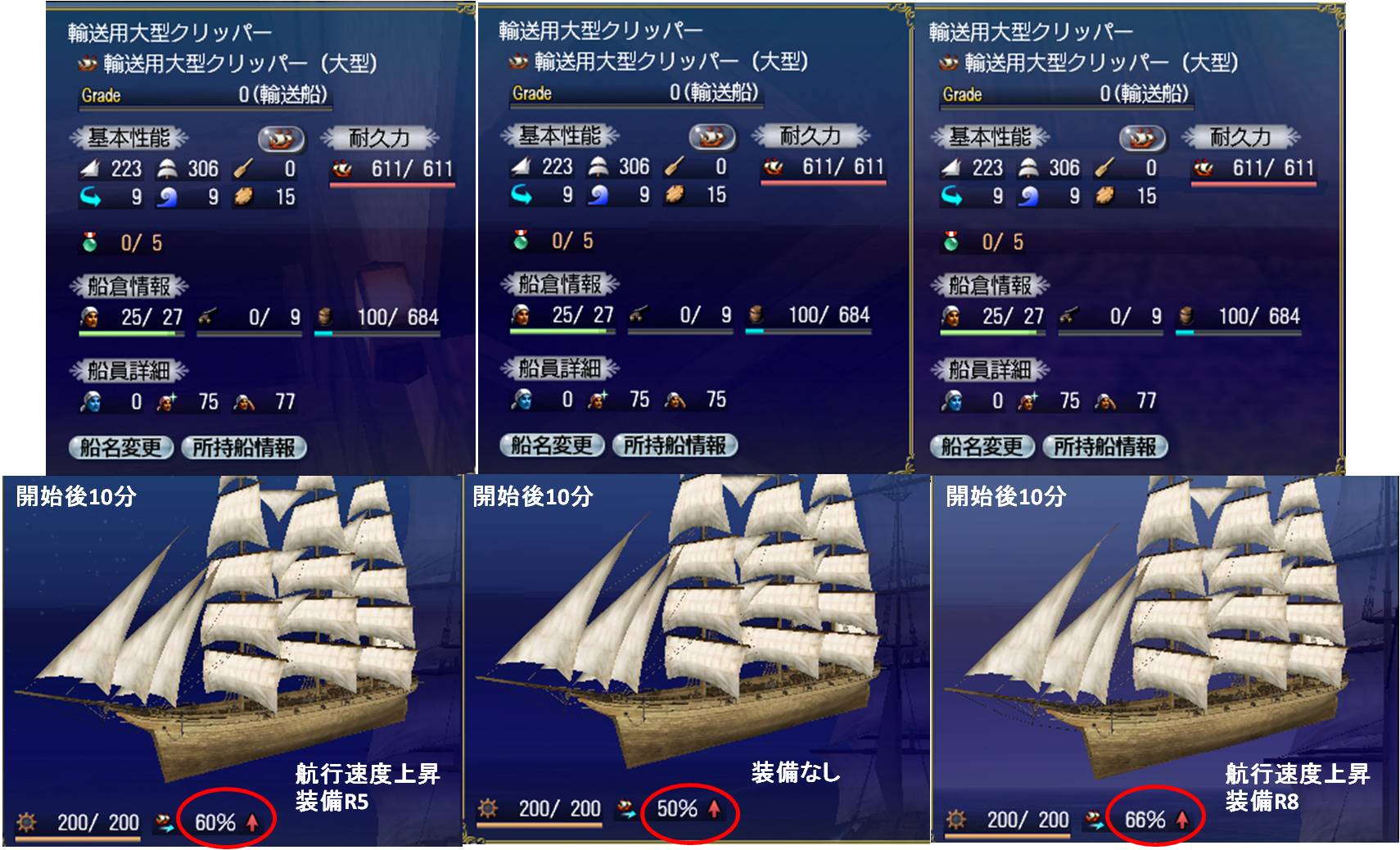Click the cargo barrel icon beside 100/684 in right panel

pyautogui.click(x=1186, y=316)
